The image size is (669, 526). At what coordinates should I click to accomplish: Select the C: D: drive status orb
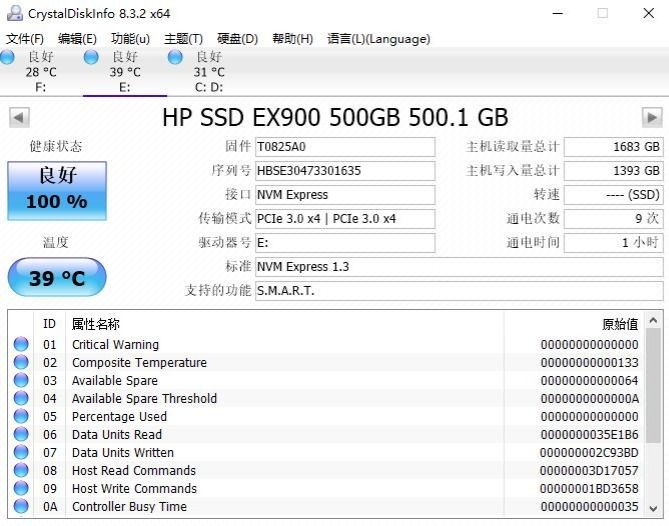(177, 58)
